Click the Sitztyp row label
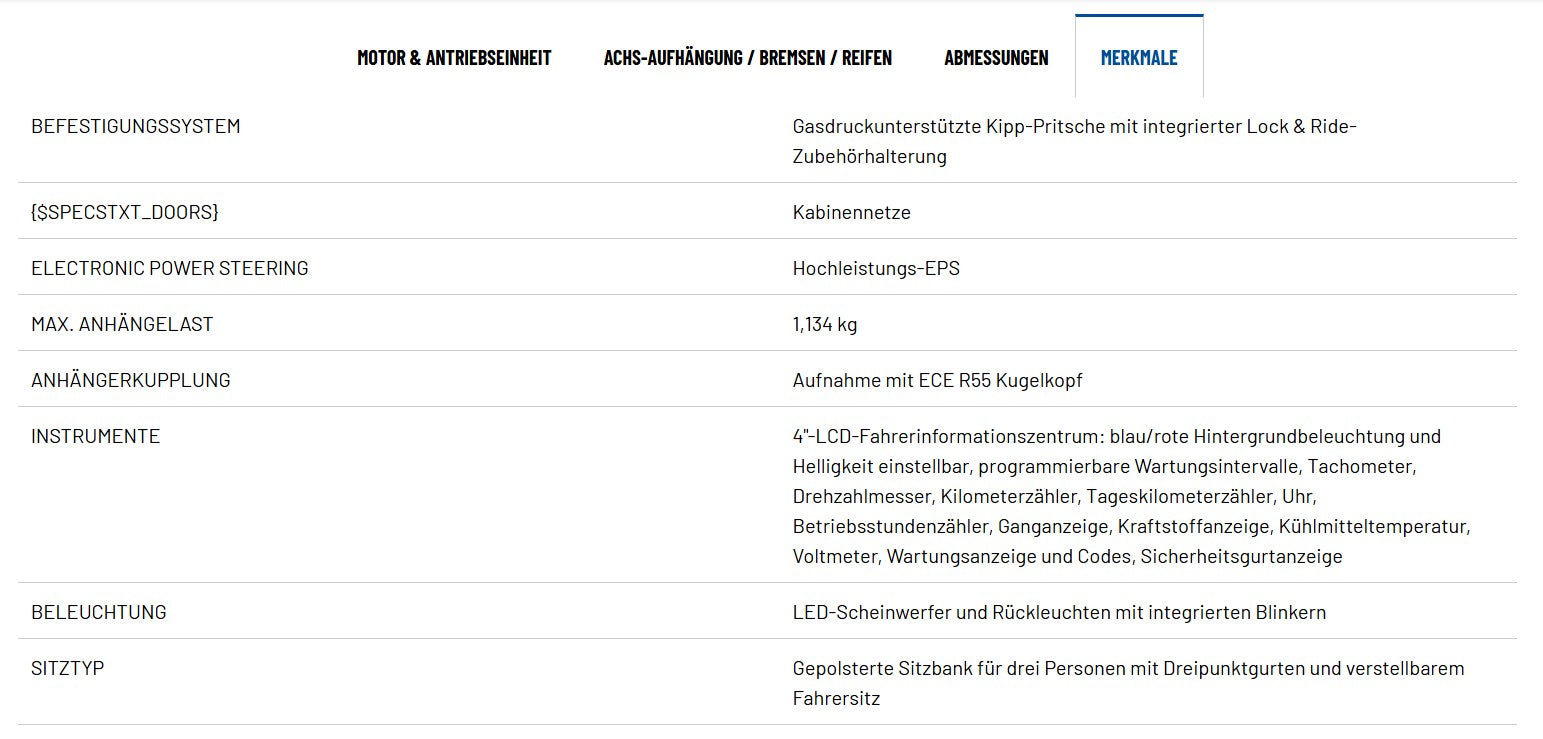Screen dimensions: 1543x739 point(68,668)
